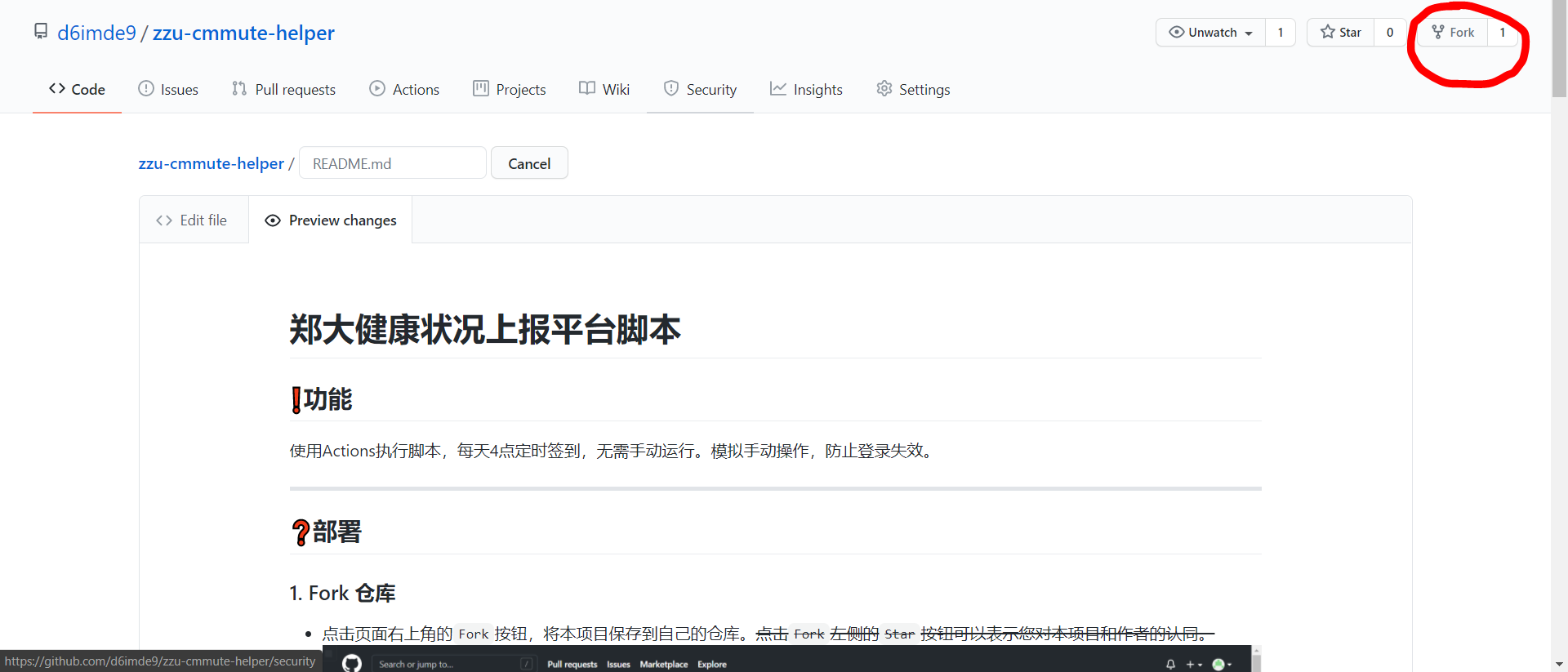Click the '郑大健康状况上报平台脚本' heading
Image resolution: width=1568 pixels, height=672 pixels.
tap(485, 330)
